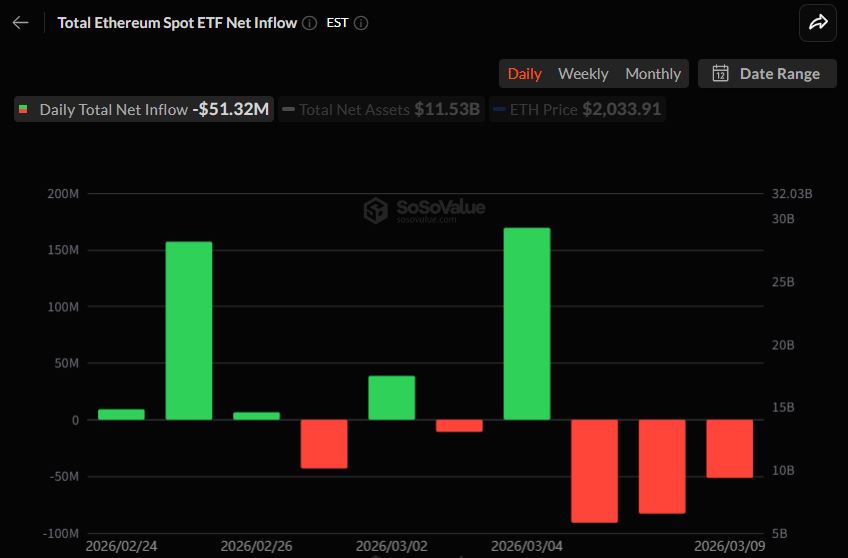The image size is (848, 558).
Task: Click the EST timezone label
Action: click(x=338, y=23)
